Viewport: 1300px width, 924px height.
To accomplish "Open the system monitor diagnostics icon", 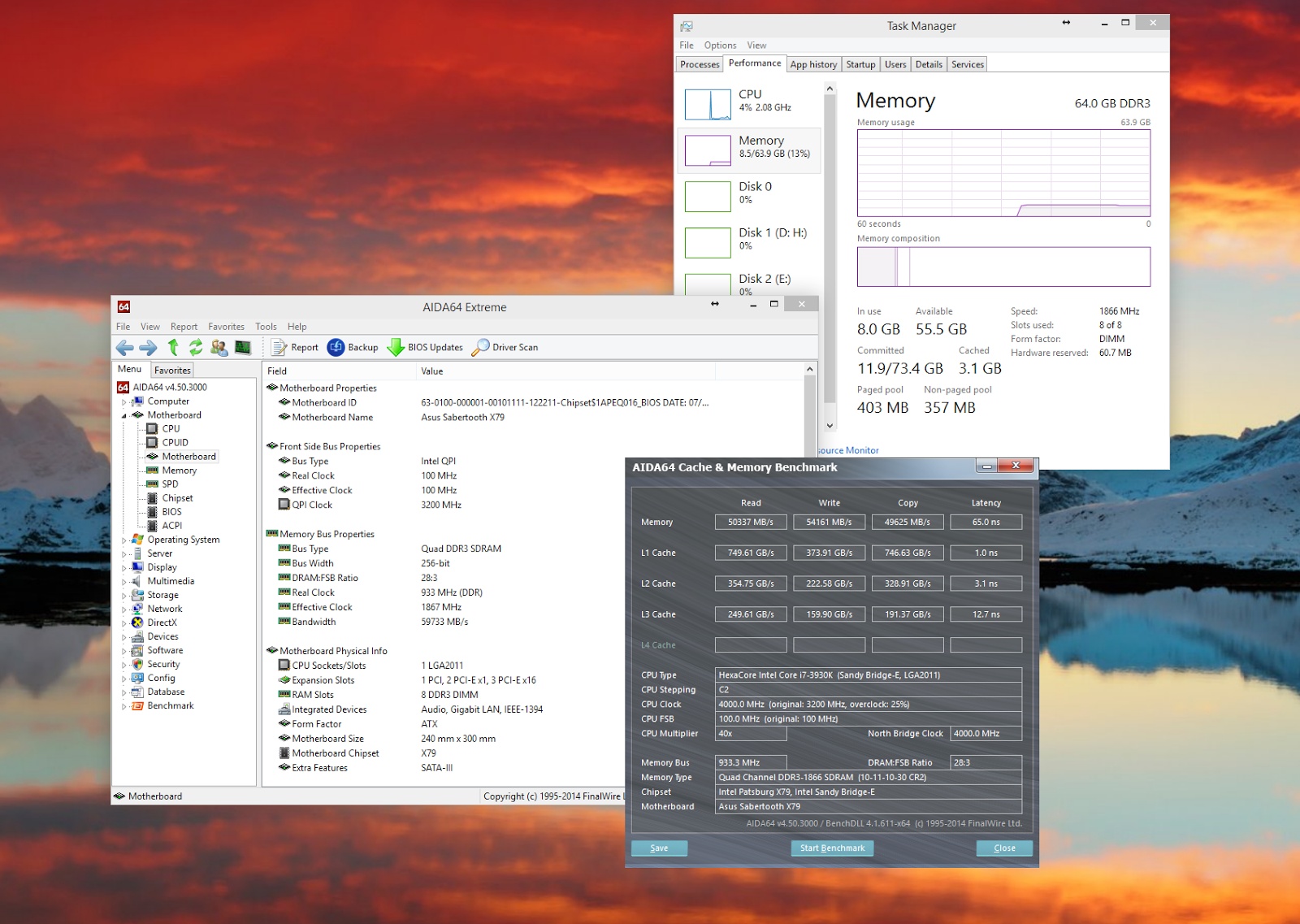I will coord(243,348).
